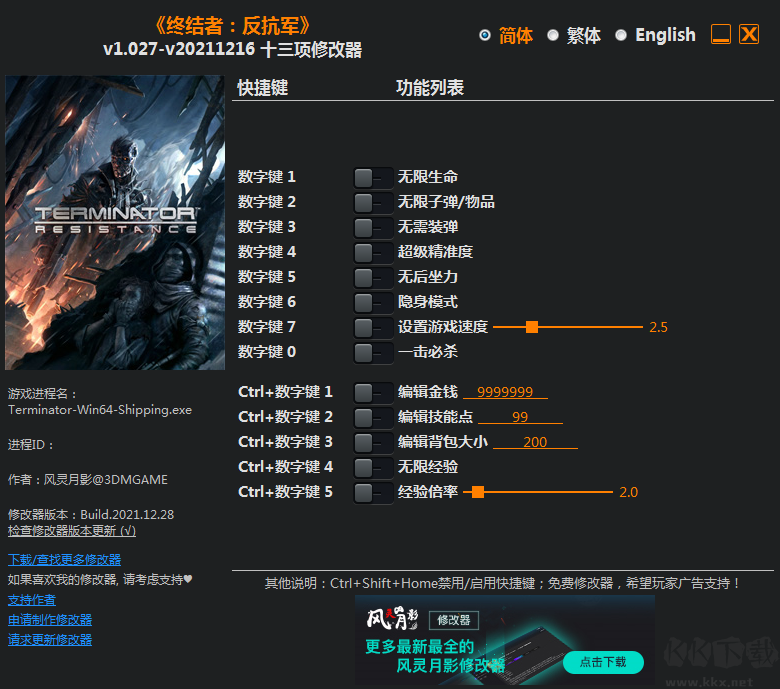Select 繁体 language radio button

click(x=553, y=35)
